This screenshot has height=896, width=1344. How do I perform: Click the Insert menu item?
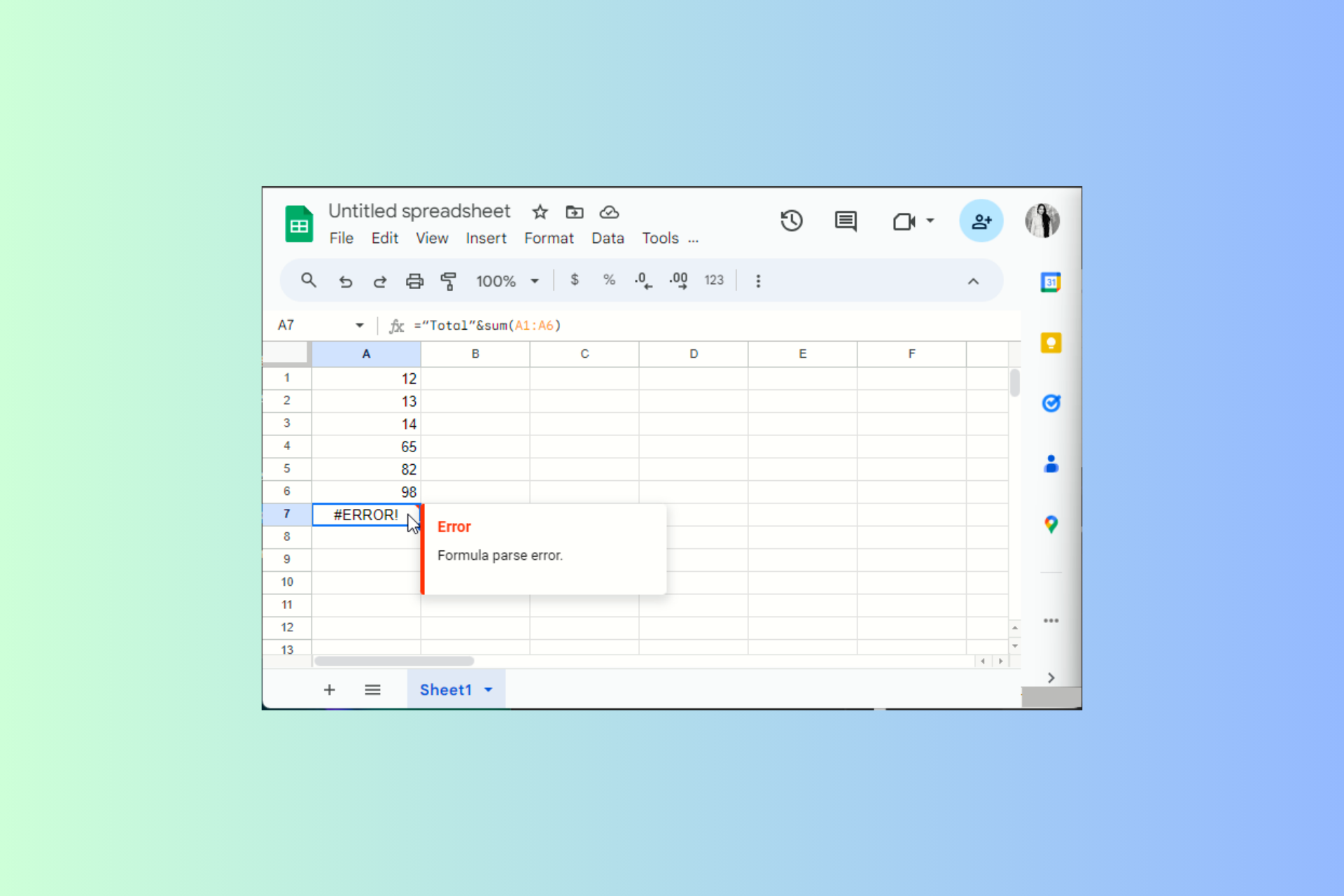(x=486, y=238)
